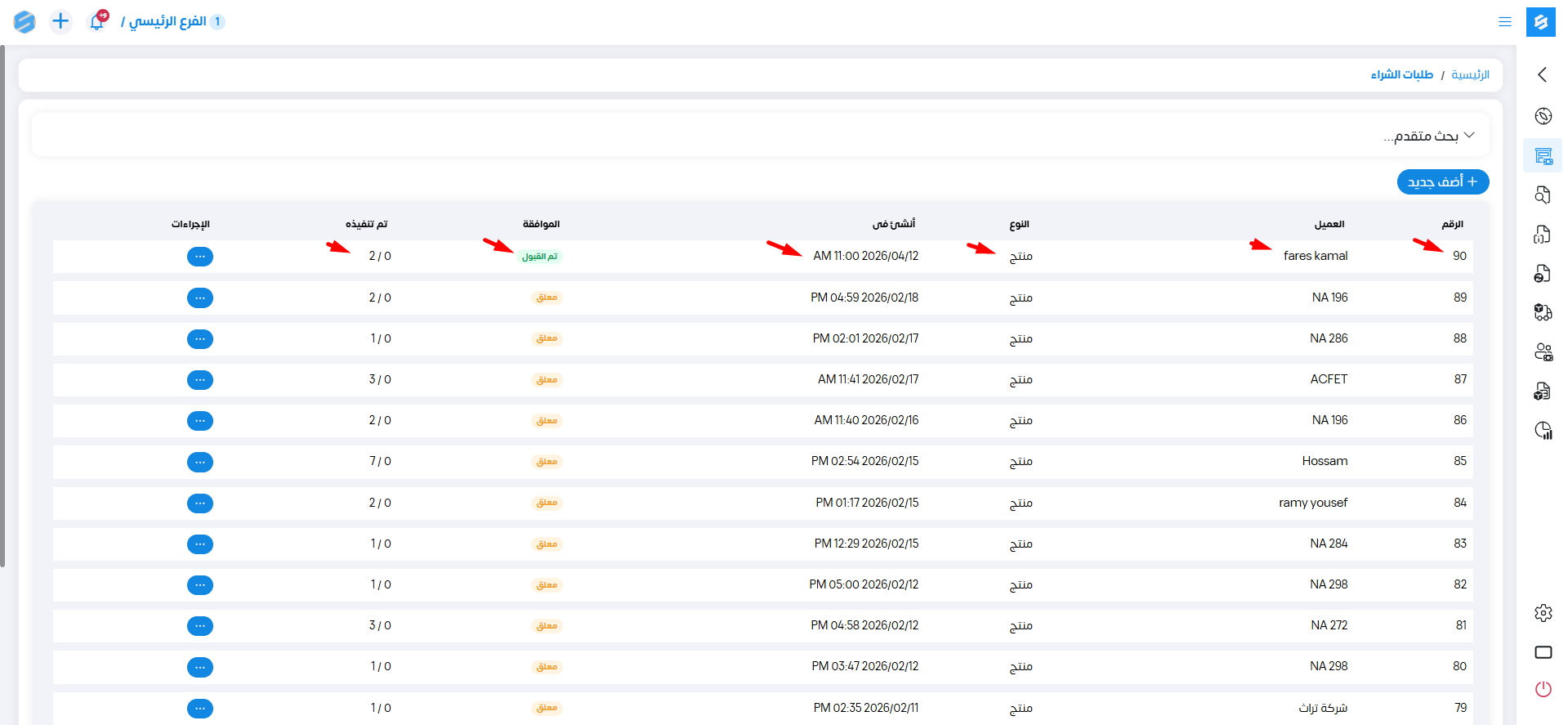Go to الرئيسية in the breadcrumb

[1470, 75]
